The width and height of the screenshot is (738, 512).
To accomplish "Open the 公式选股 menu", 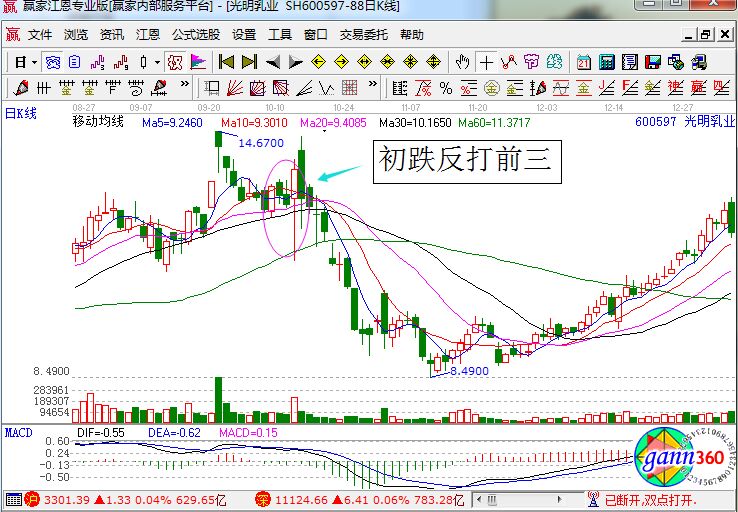I will pos(195,34).
